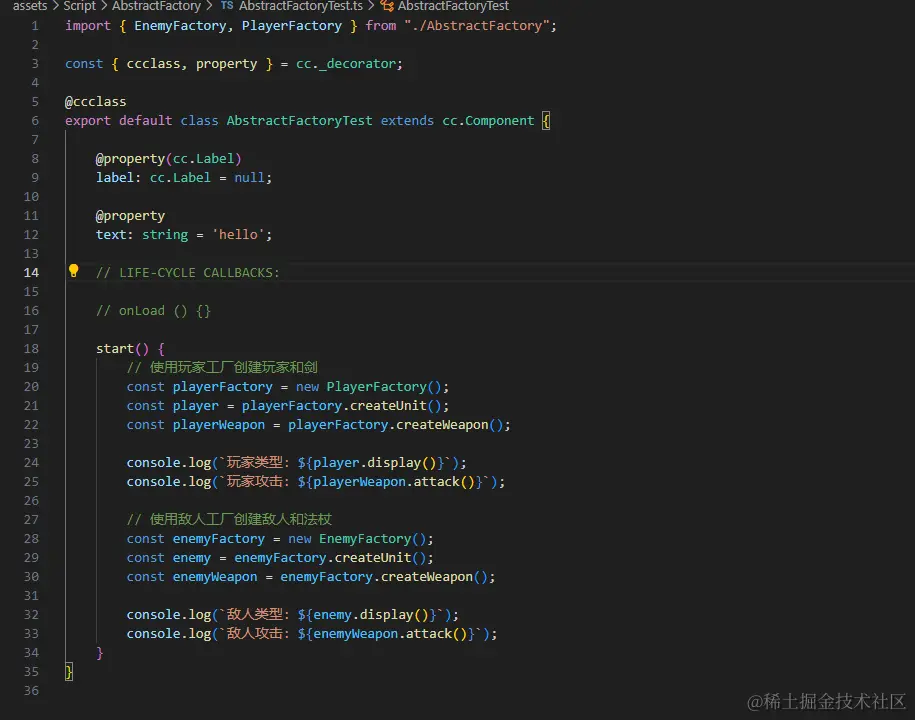Screen dimensions: 915x720
Task: Click the label property name on line 9
Action: (115, 177)
